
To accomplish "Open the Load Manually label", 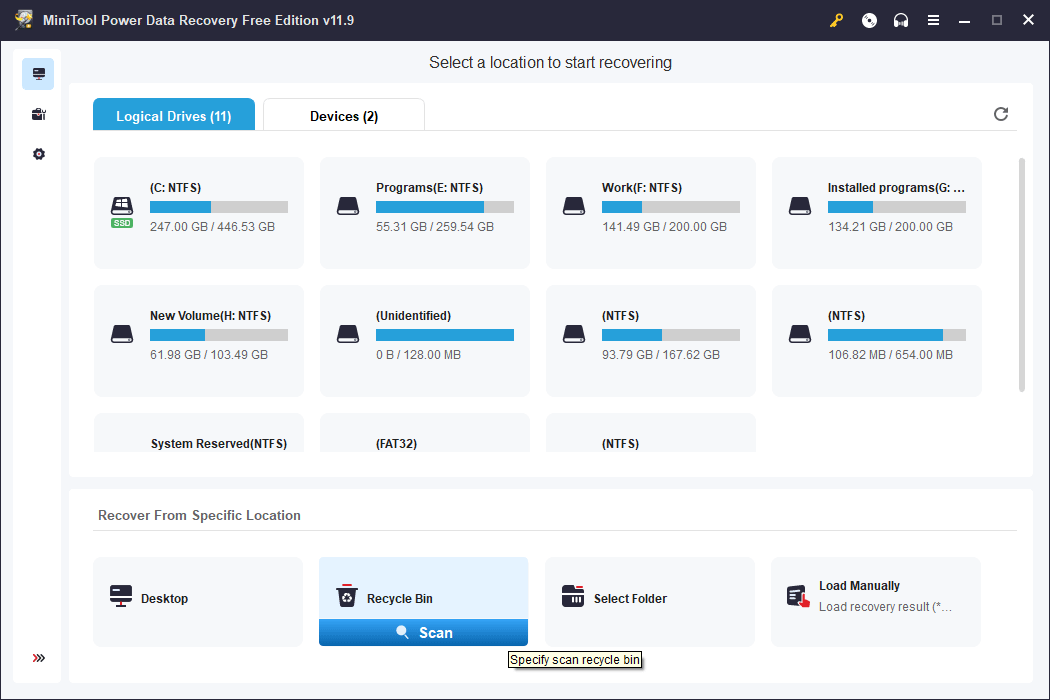I will [x=859, y=585].
